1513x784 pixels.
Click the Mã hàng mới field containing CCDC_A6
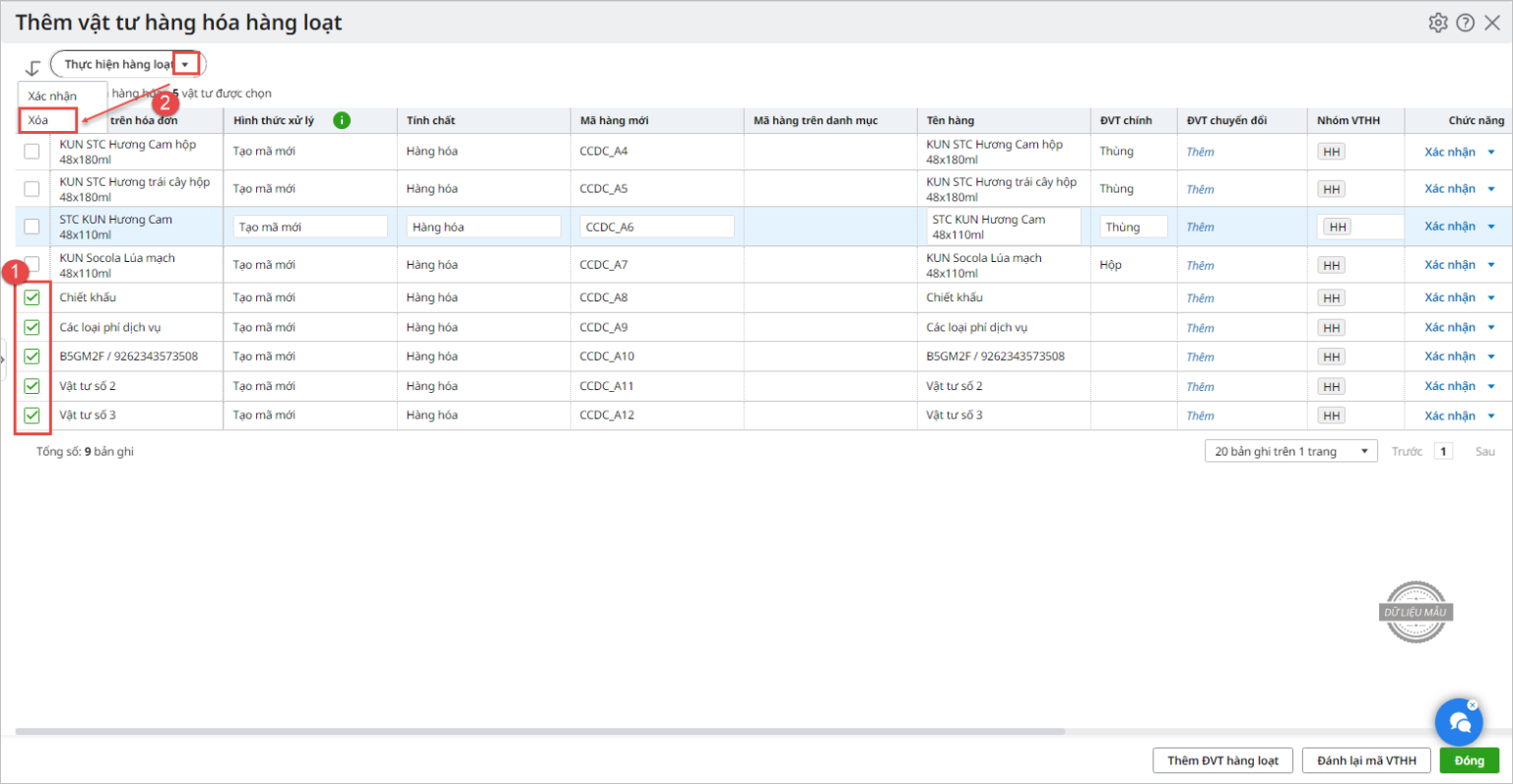[656, 227]
